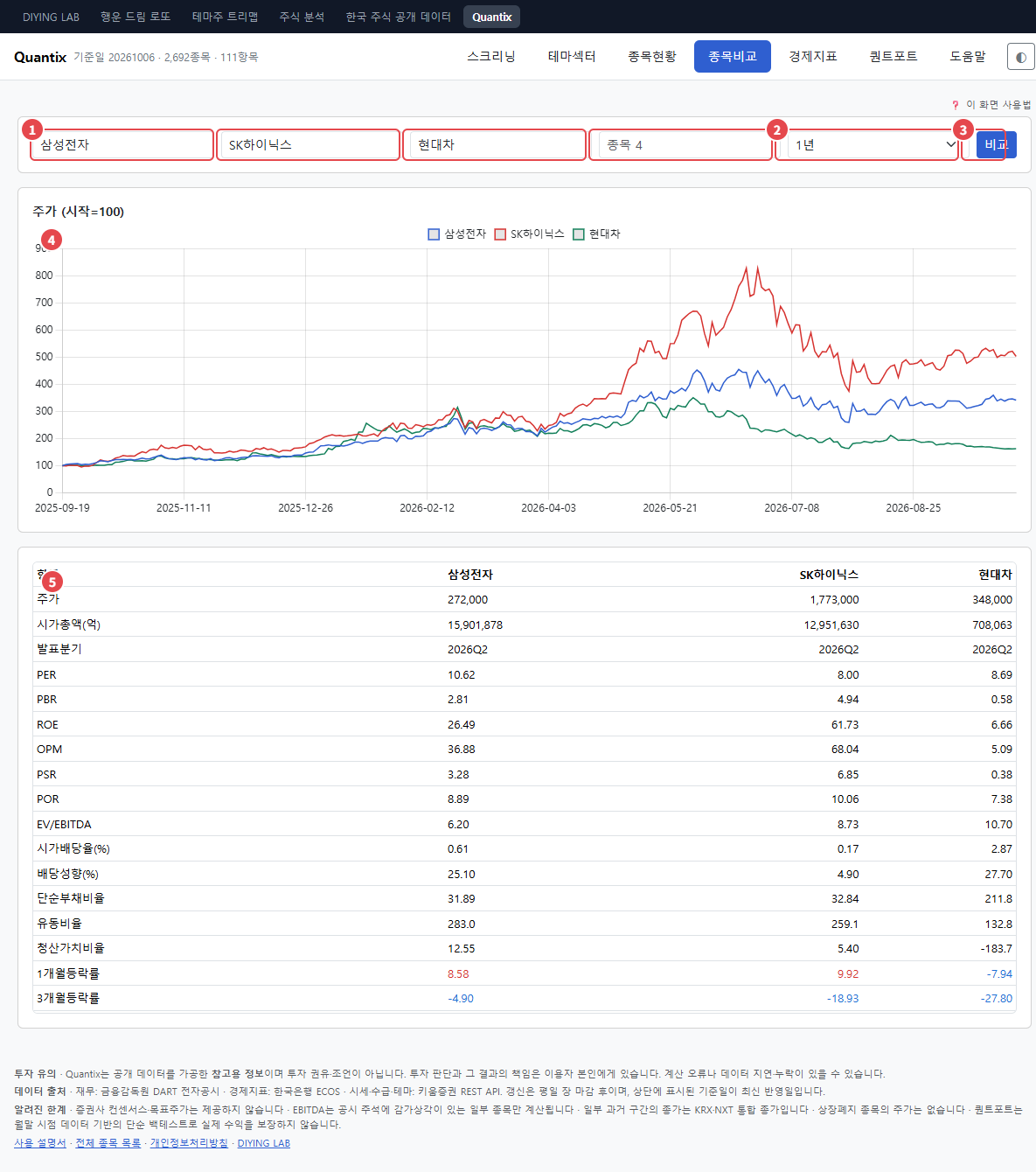
Task: Open the 전체 종목 목록 footer link
Action: coord(108,1143)
